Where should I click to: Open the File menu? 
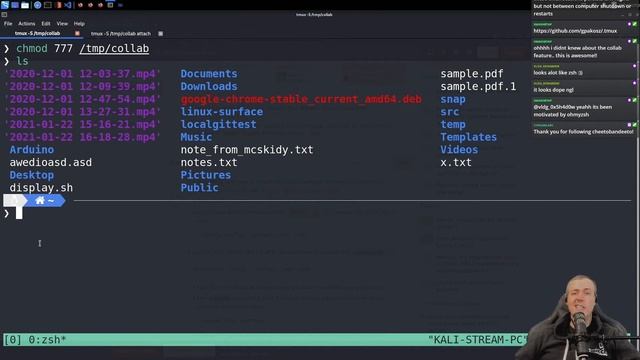[8, 24]
